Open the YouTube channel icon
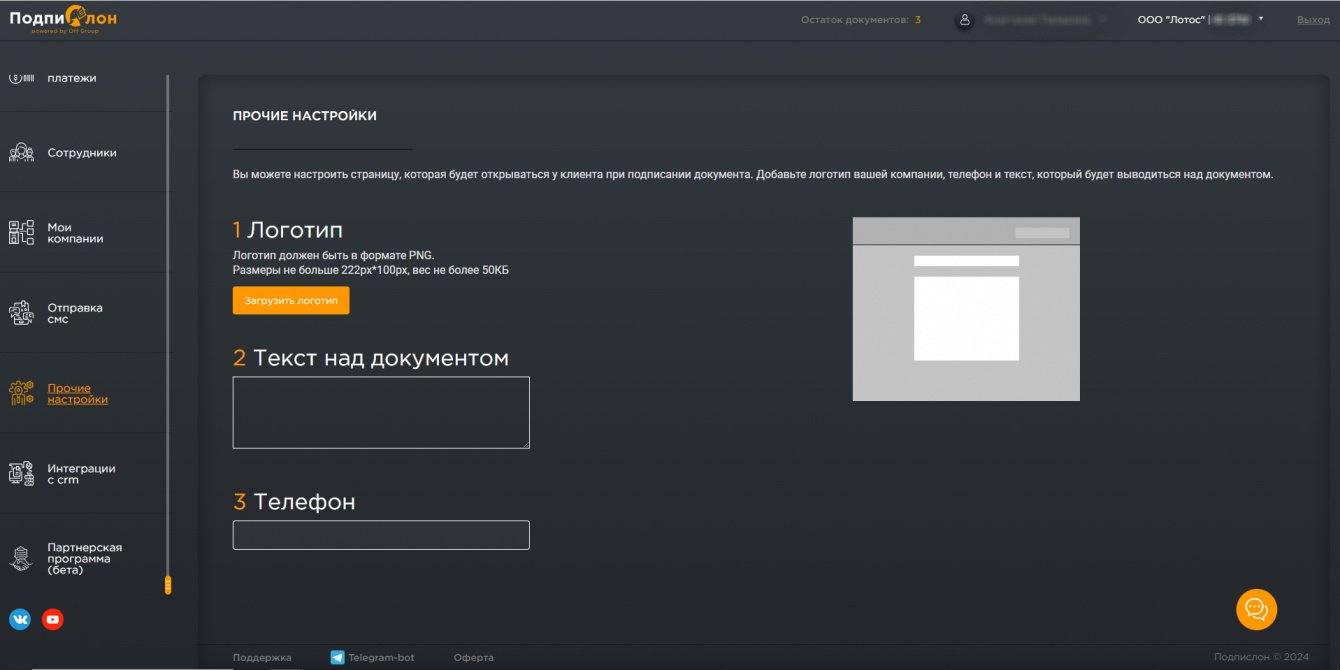 pyautogui.click(x=53, y=620)
